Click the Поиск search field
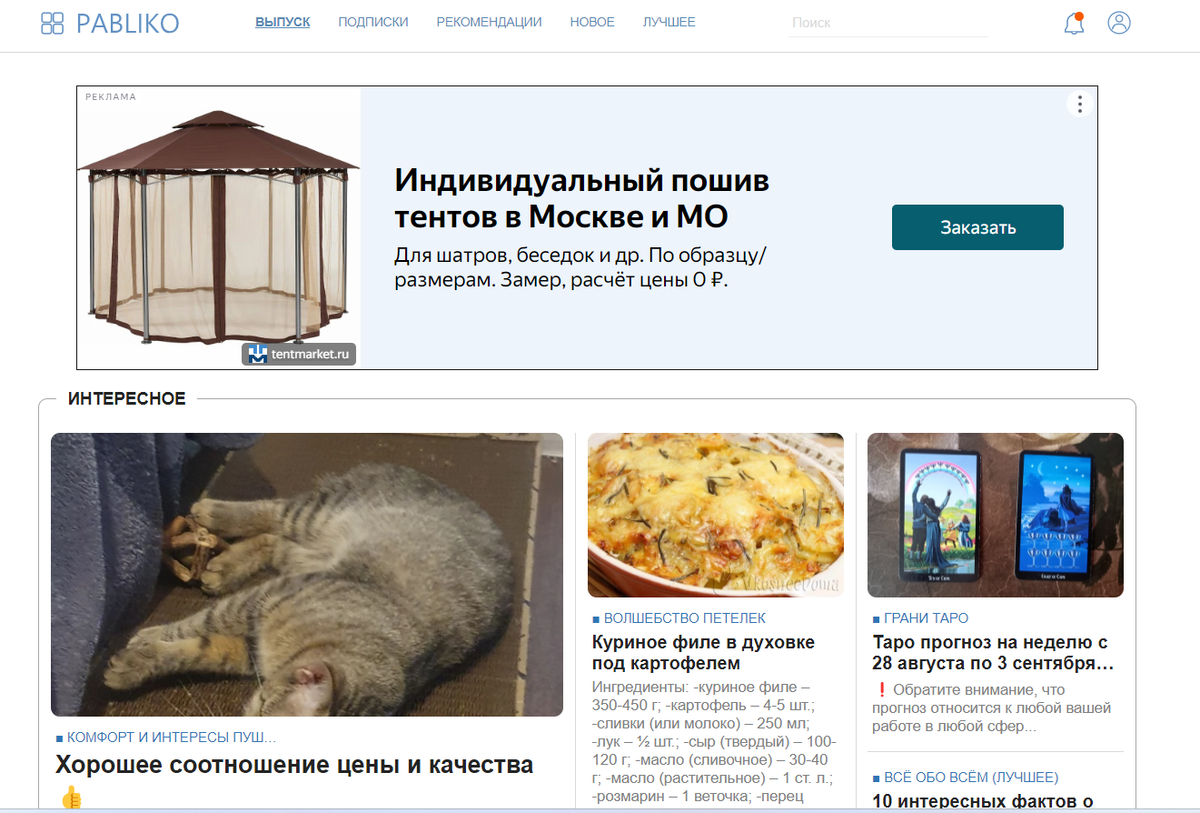This screenshot has height=813, width=1200. 888,23
